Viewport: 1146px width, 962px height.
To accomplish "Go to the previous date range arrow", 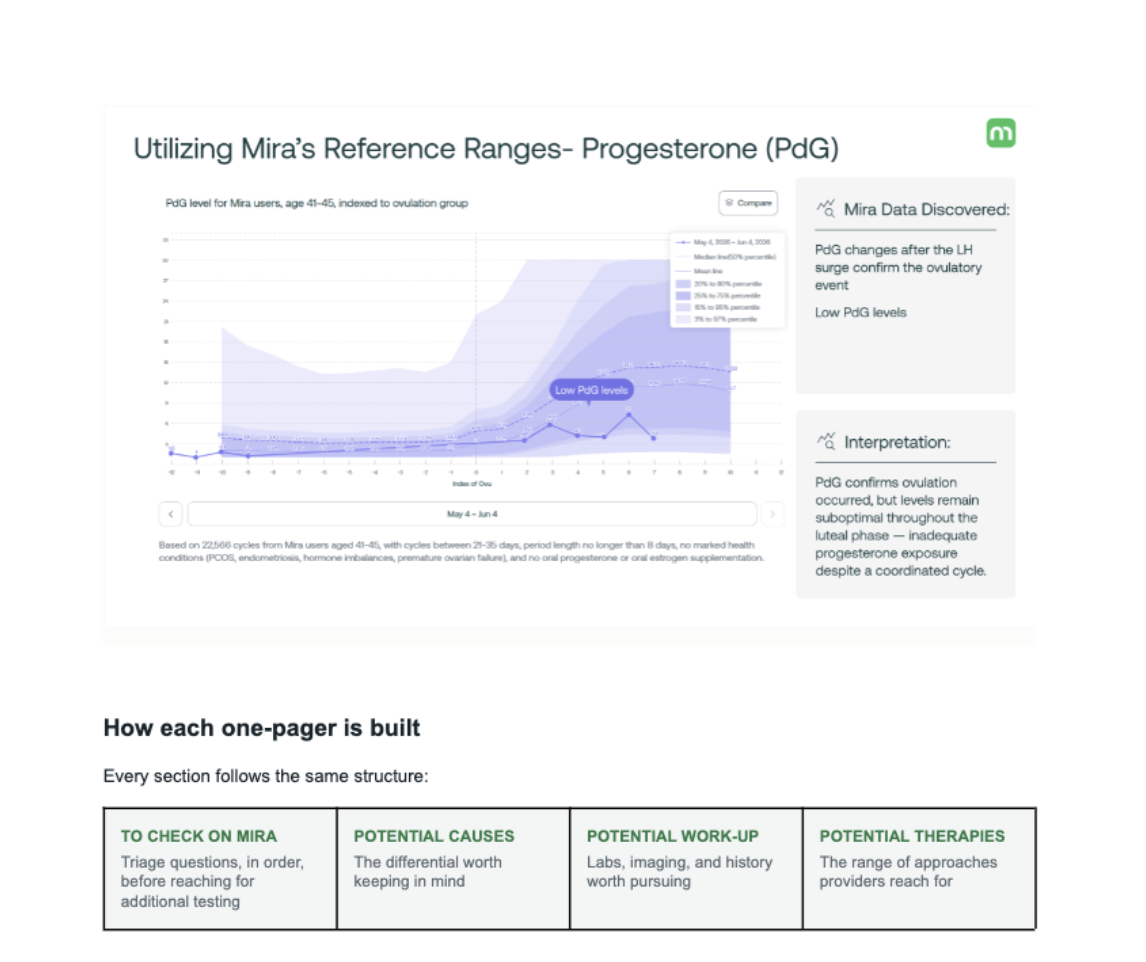I will pos(170,514).
